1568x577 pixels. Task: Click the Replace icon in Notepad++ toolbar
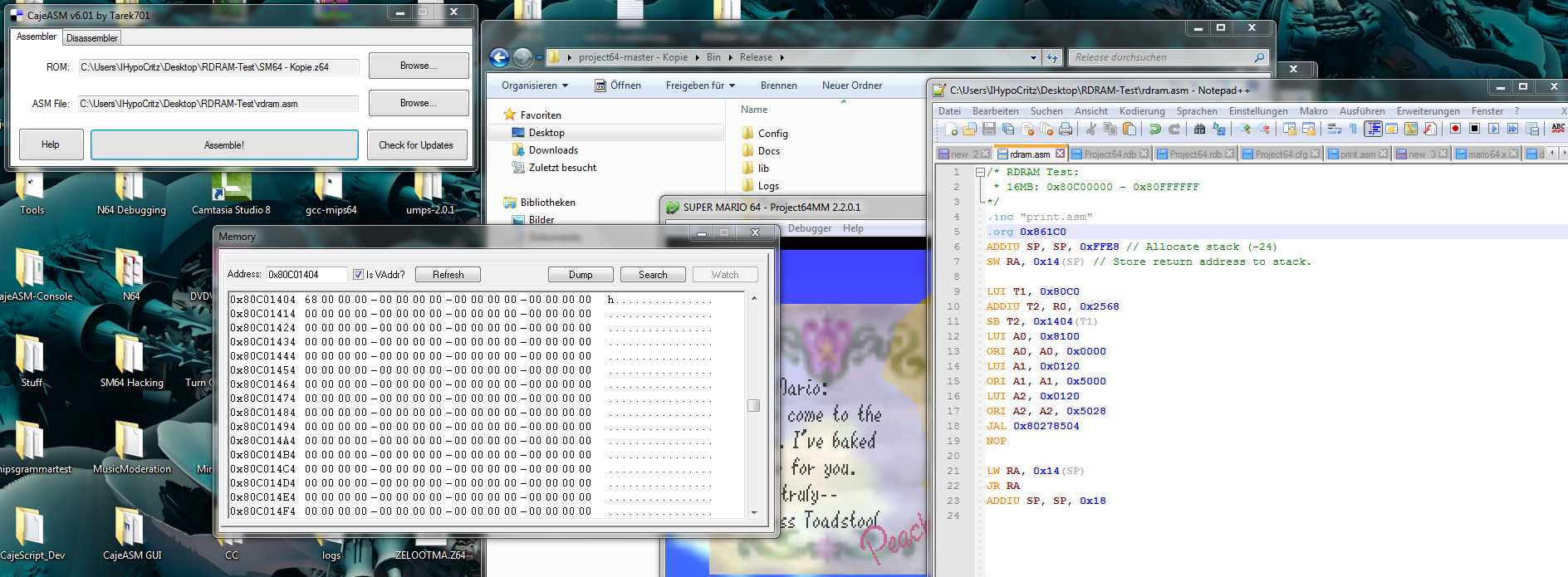(x=1218, y=129)
